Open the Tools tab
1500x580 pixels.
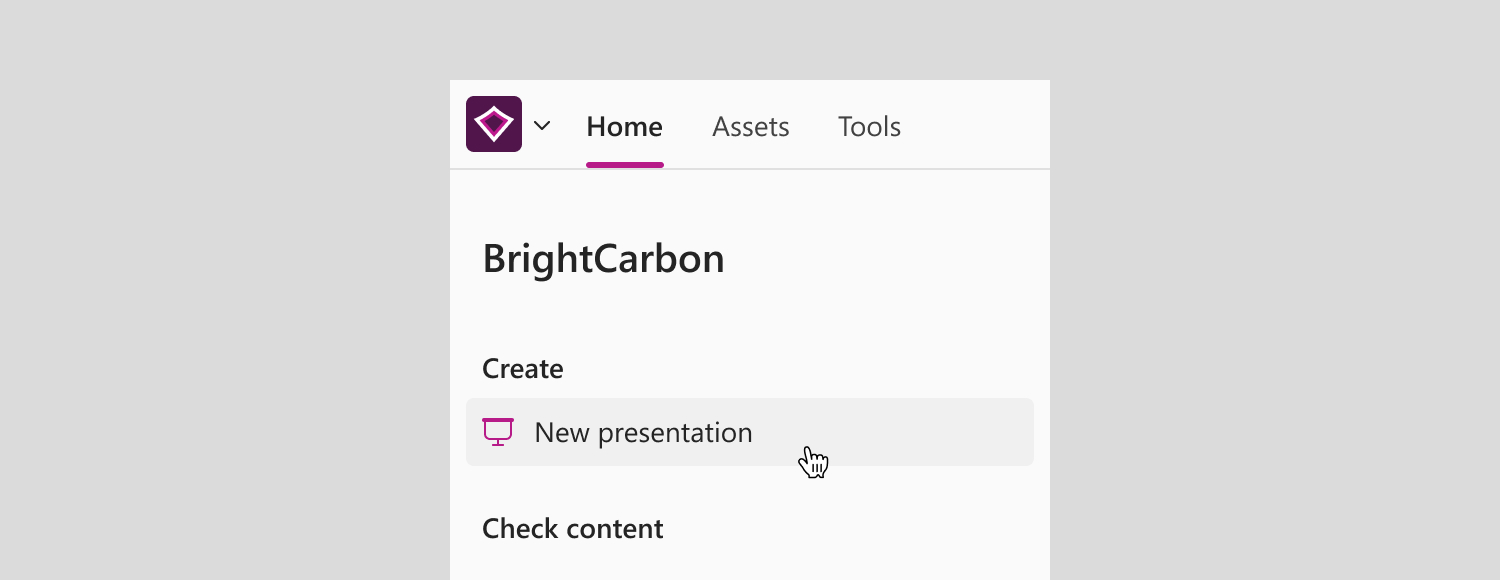click(870, 127)
